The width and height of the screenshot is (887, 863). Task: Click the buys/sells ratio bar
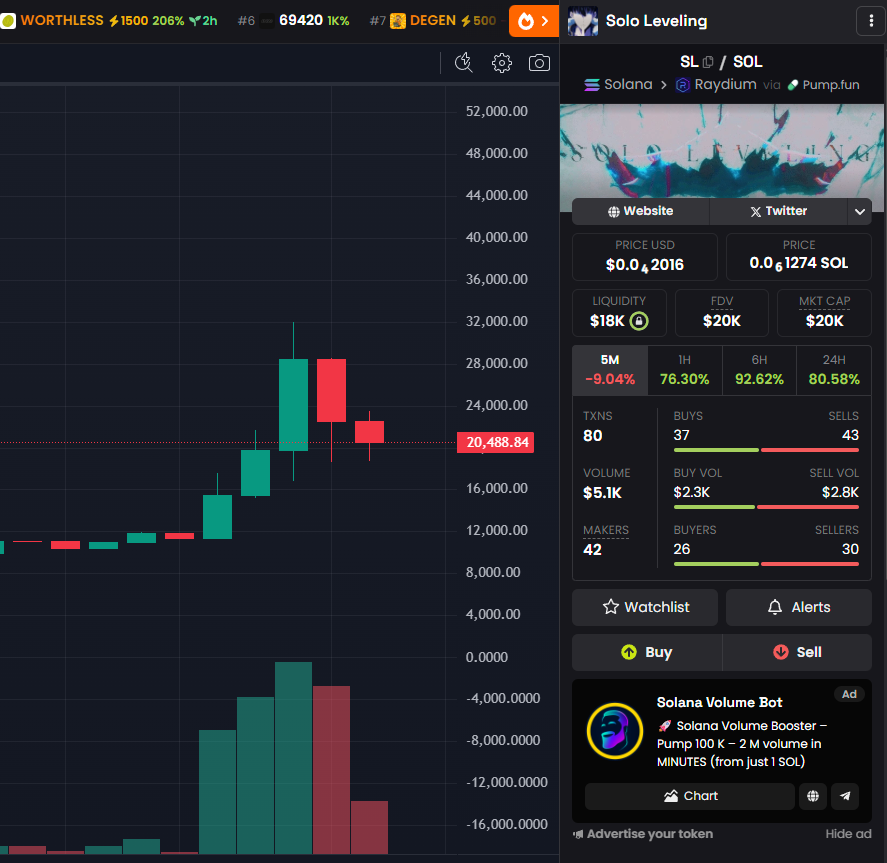766,450
